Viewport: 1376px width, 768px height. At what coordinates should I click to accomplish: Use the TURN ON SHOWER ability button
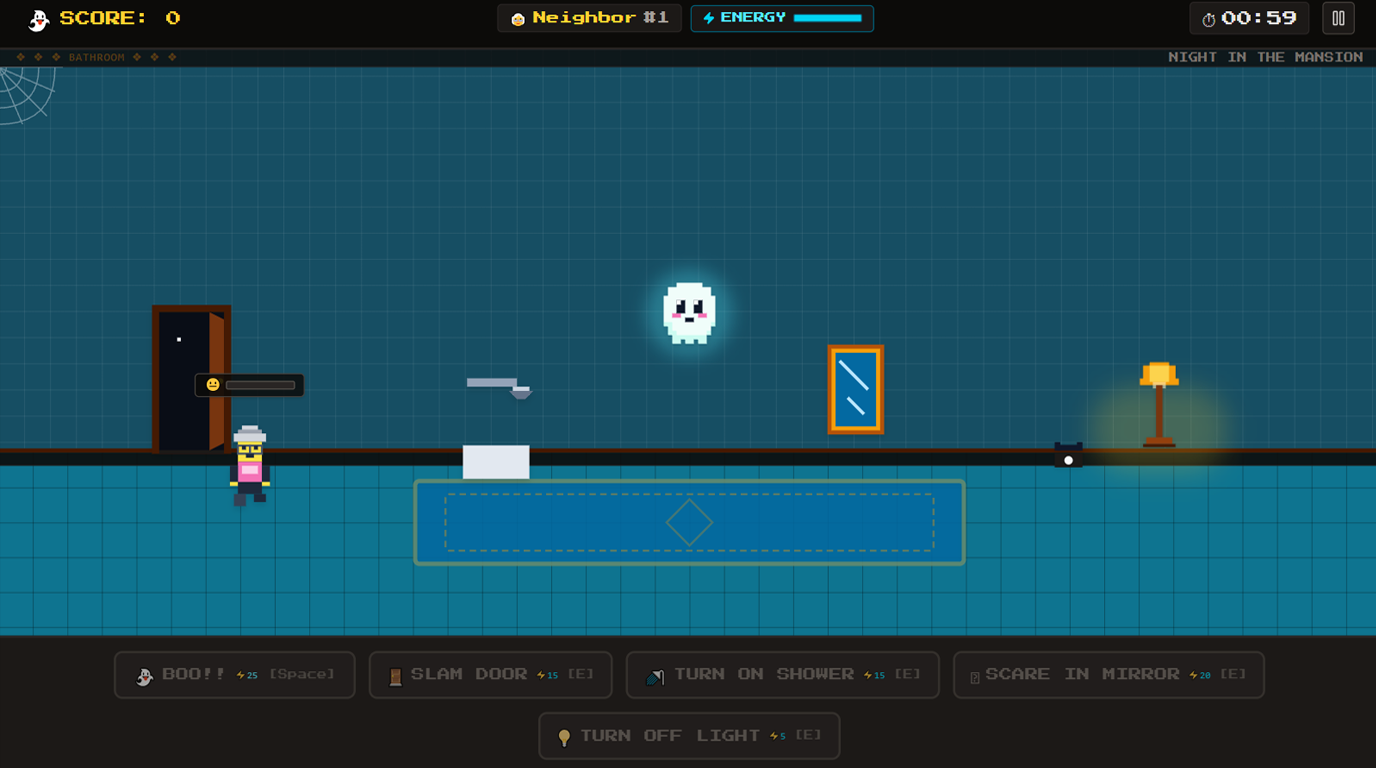(782, 675)
